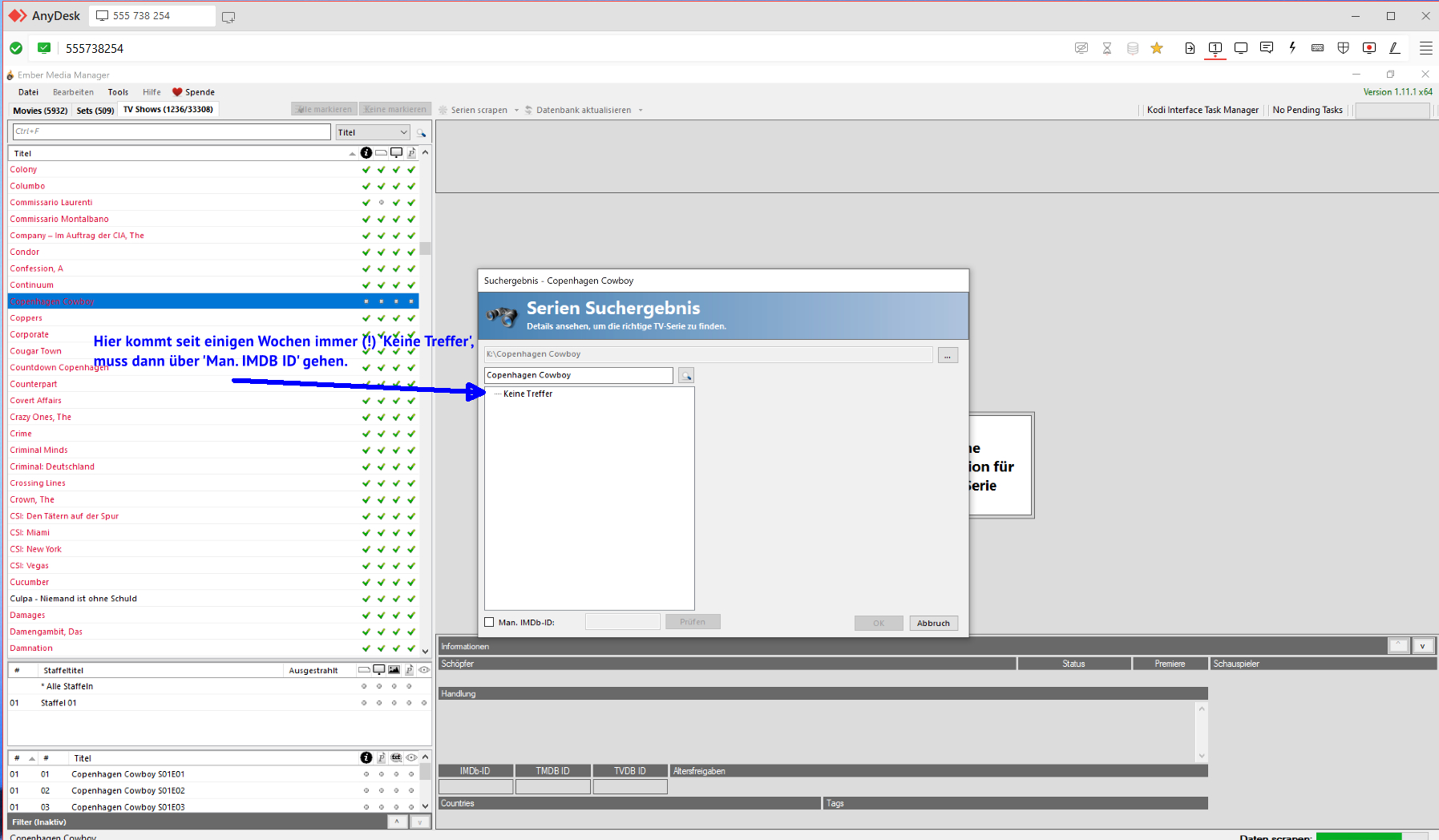Open AnyDesk permissions shield icon
This screenshot has height=840, width=1439.
[x=1344, y=48]
